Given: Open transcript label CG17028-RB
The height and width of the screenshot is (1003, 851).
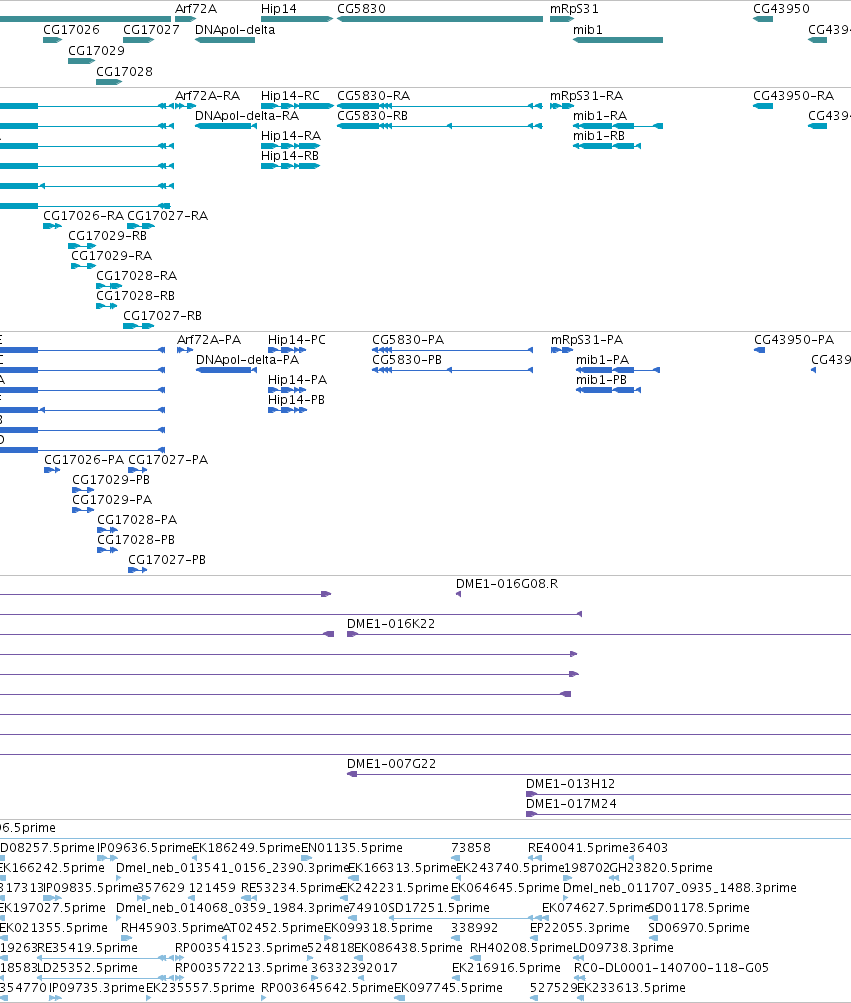Looking at the screenshot, I should coord(136,296).
